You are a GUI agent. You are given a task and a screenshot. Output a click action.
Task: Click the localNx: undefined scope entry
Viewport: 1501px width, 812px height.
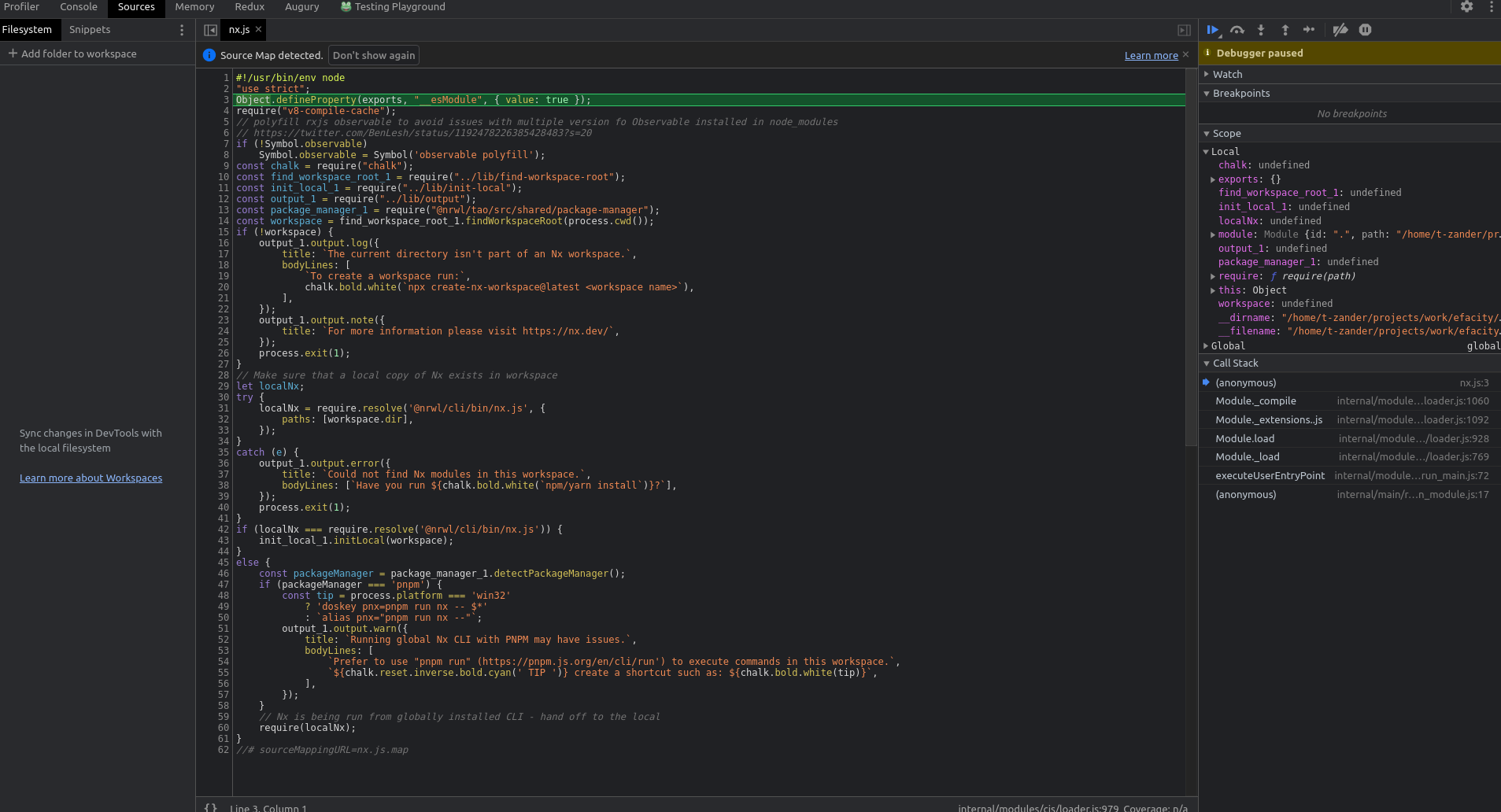coord(1270,221)
